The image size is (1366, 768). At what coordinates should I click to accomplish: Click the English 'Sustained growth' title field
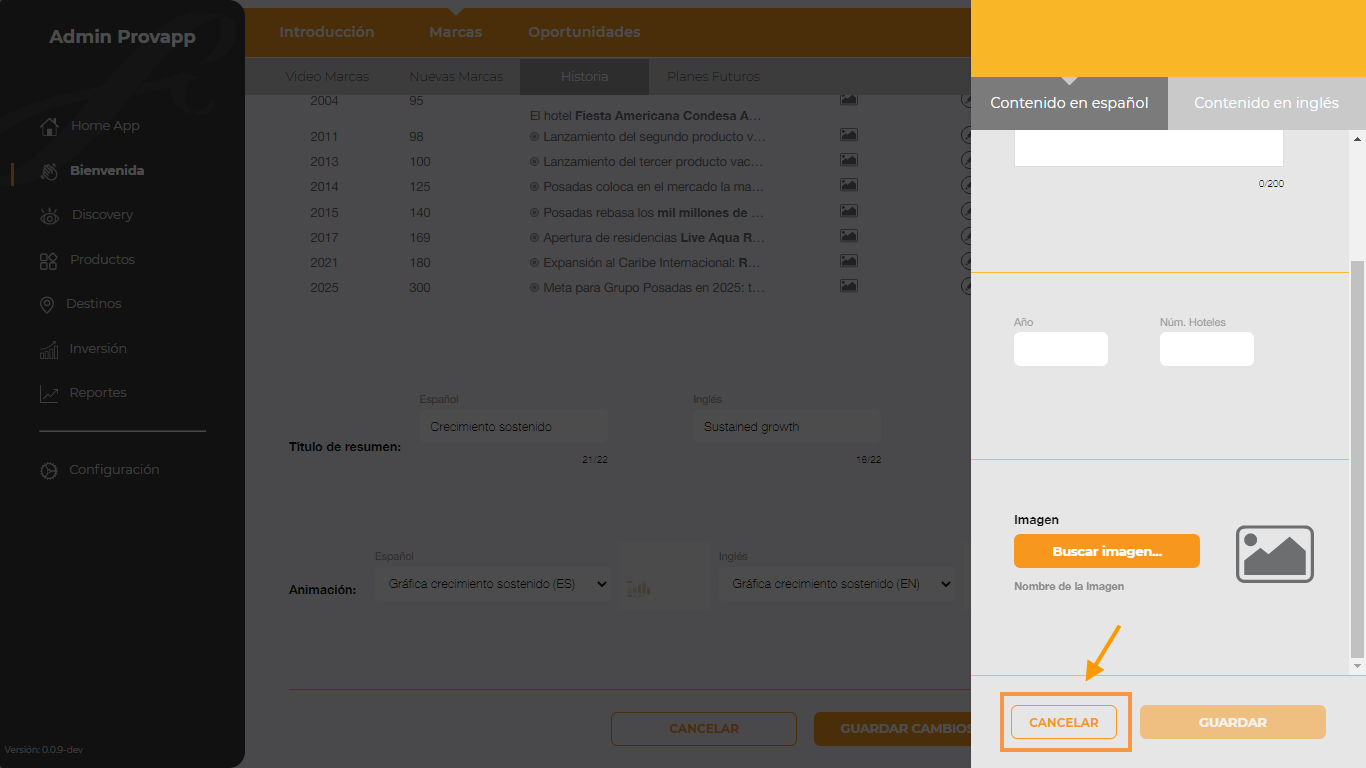click(787, 427)
